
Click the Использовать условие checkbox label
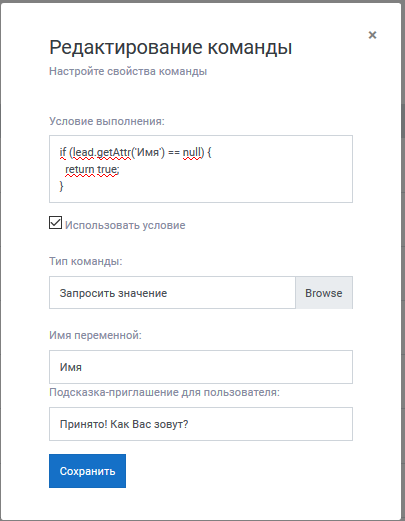tap(125, 225)
